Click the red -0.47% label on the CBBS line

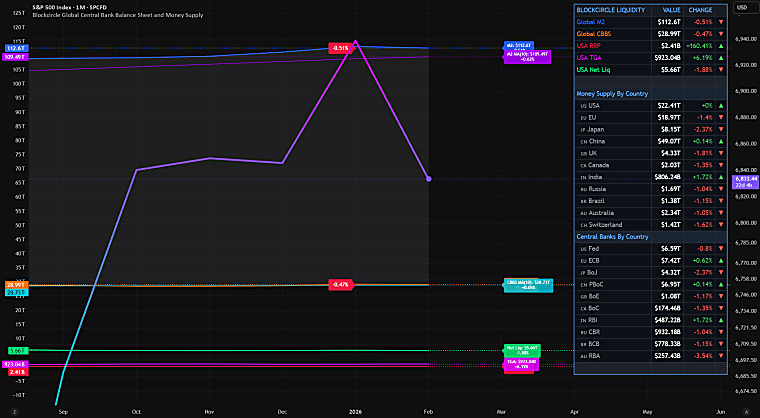coord(341,284)
